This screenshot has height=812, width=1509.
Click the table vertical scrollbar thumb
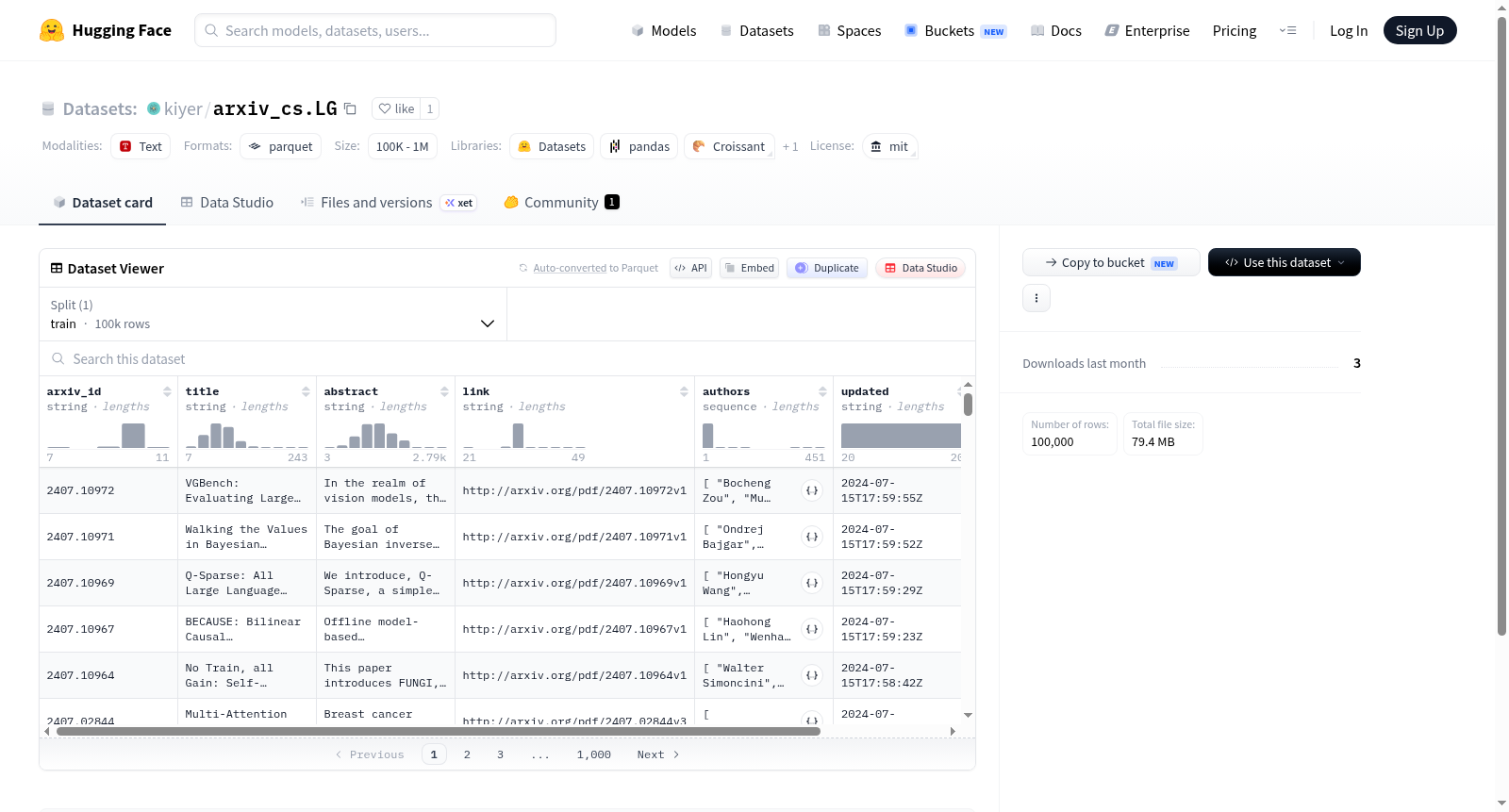pyautogui.click(x=968, y=405)
